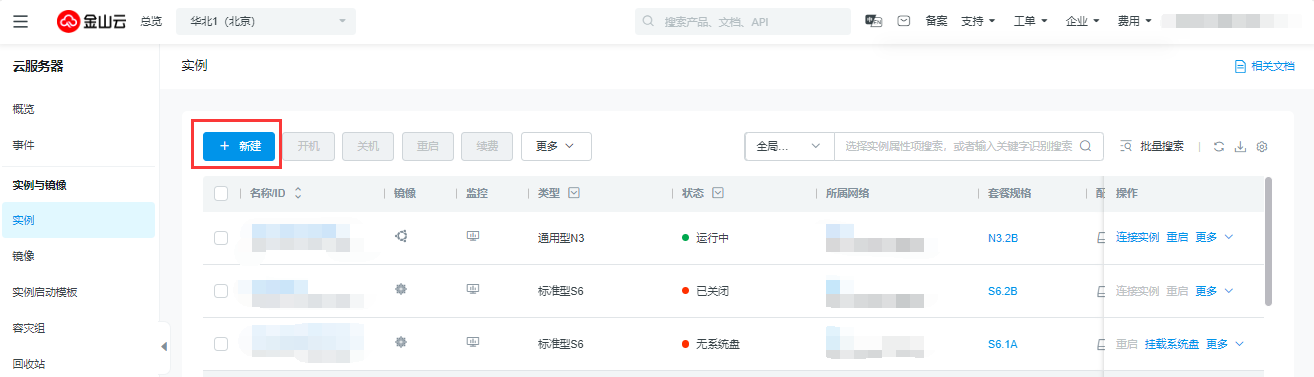Click 重启 for the 运行中 instance
The width and height of the screenshot is (1314, 377).
[1177, 237]
